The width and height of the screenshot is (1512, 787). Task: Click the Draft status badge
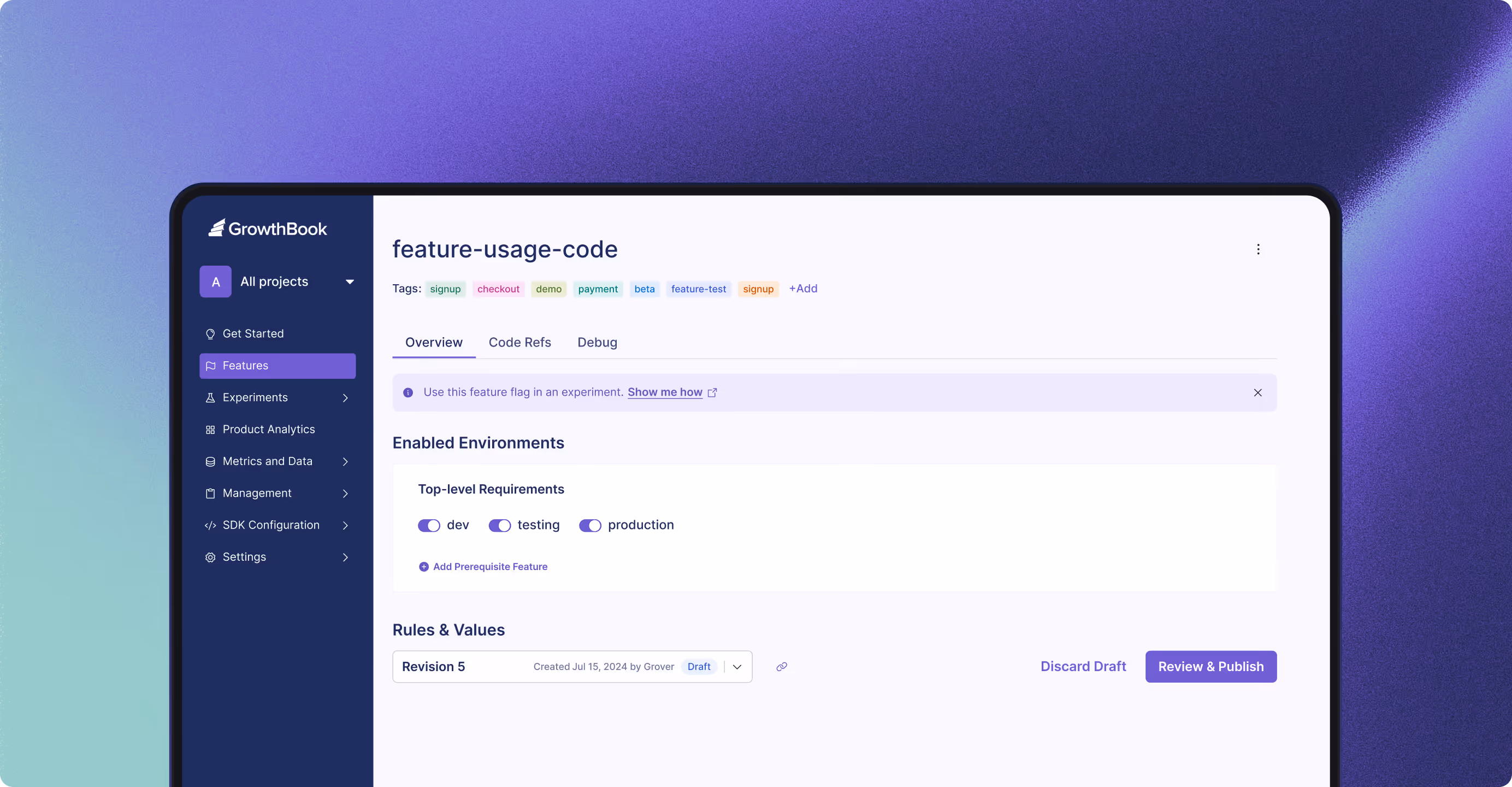[x=699, y=667]
